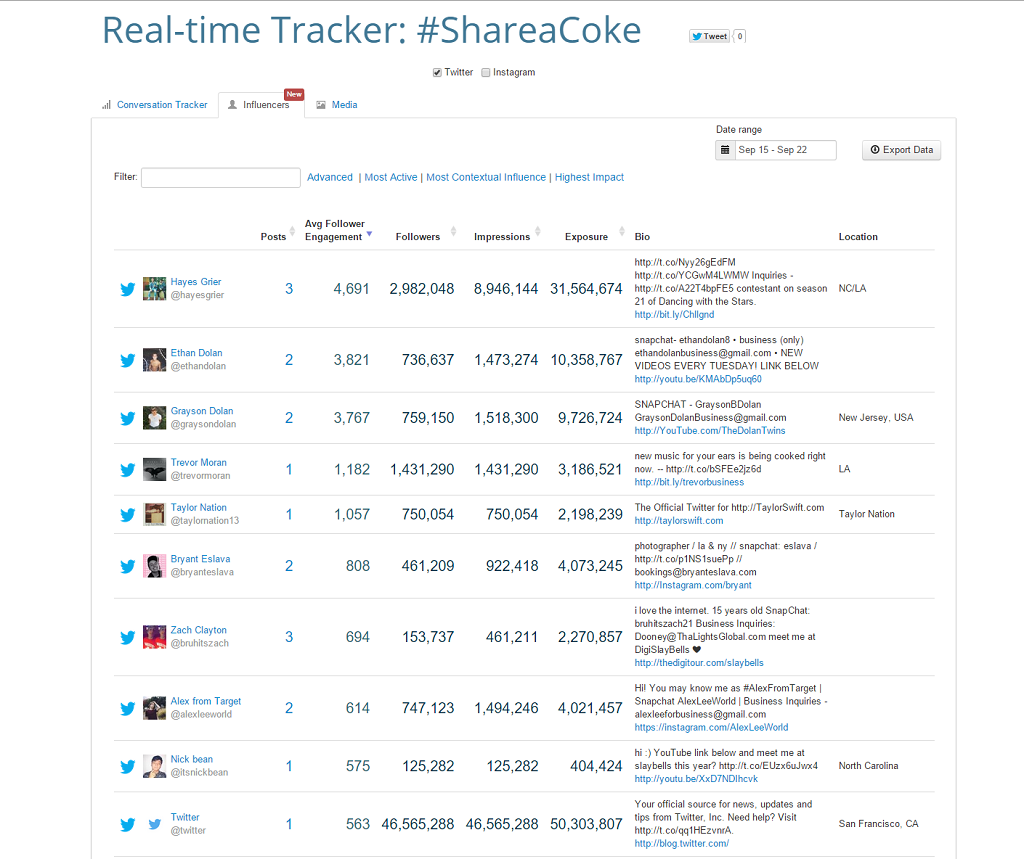Apply Most Active filter
This screenshot has height=859, width=1024.
point(391,178)
